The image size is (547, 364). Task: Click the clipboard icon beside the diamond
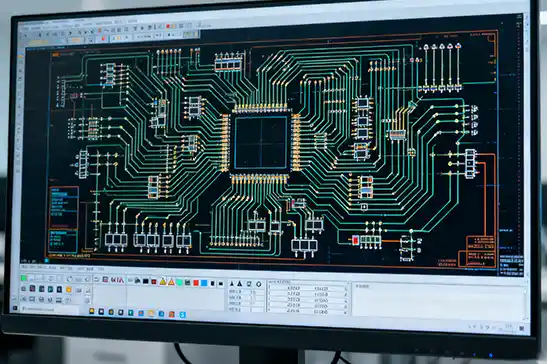point(249,283)
